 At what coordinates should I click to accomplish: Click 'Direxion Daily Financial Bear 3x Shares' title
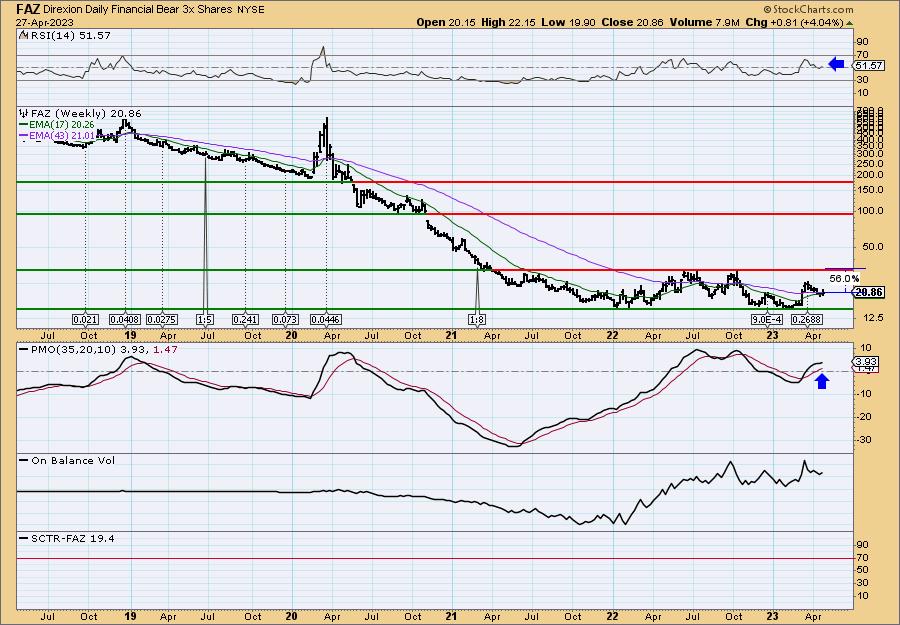[138, 9]
